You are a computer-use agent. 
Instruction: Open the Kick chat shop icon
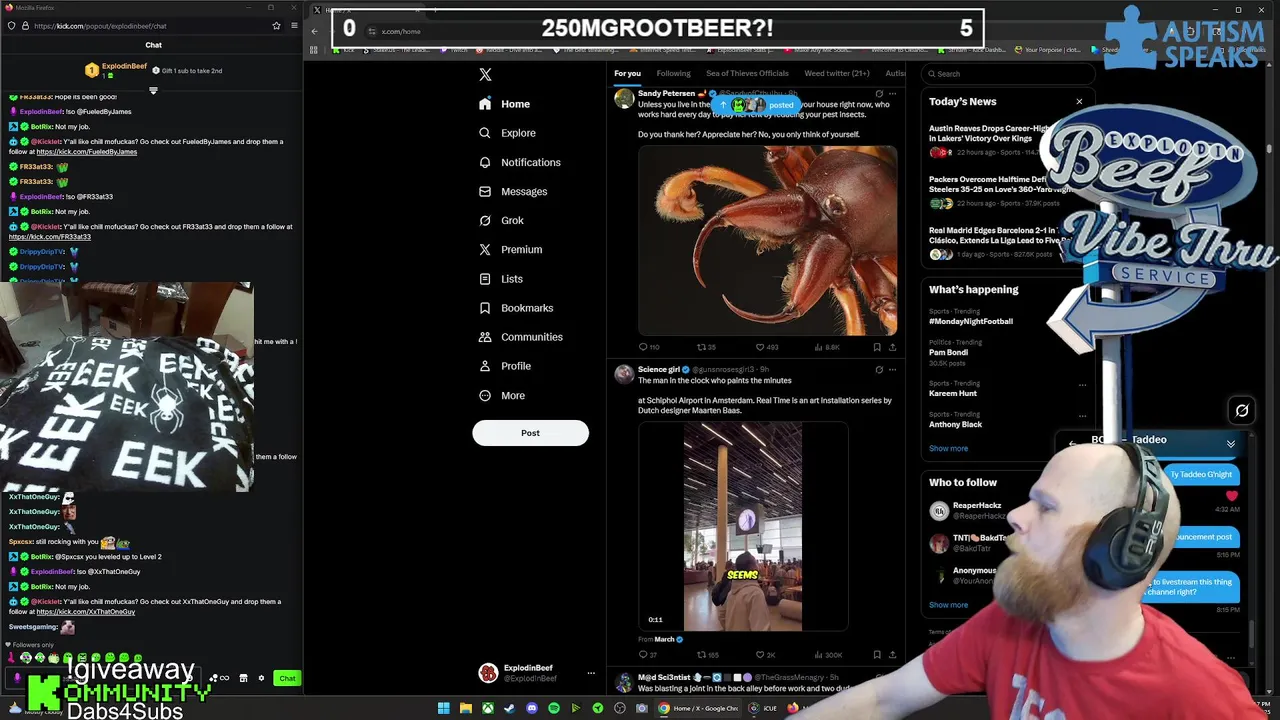coord(242,678)
